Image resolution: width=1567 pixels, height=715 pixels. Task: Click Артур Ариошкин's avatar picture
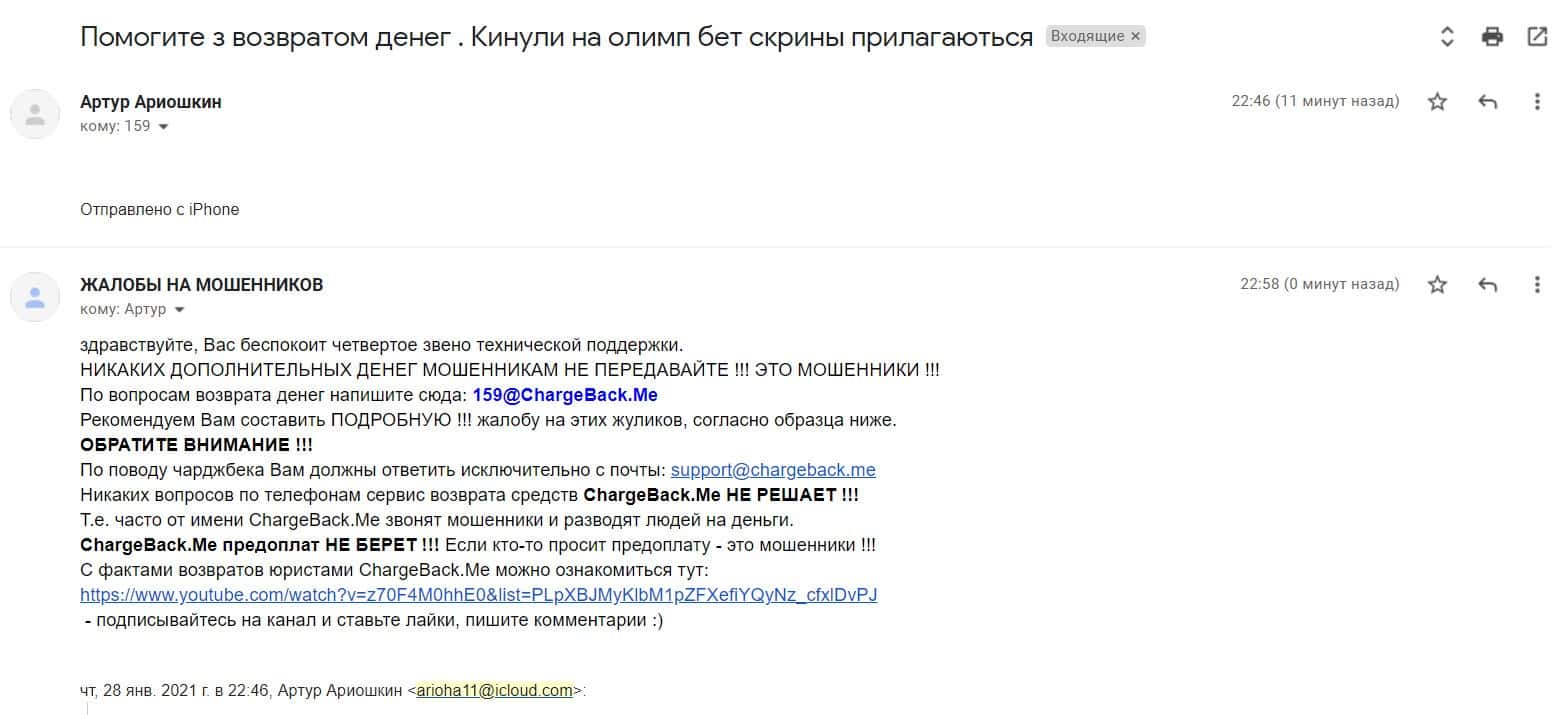coord(35,113)
